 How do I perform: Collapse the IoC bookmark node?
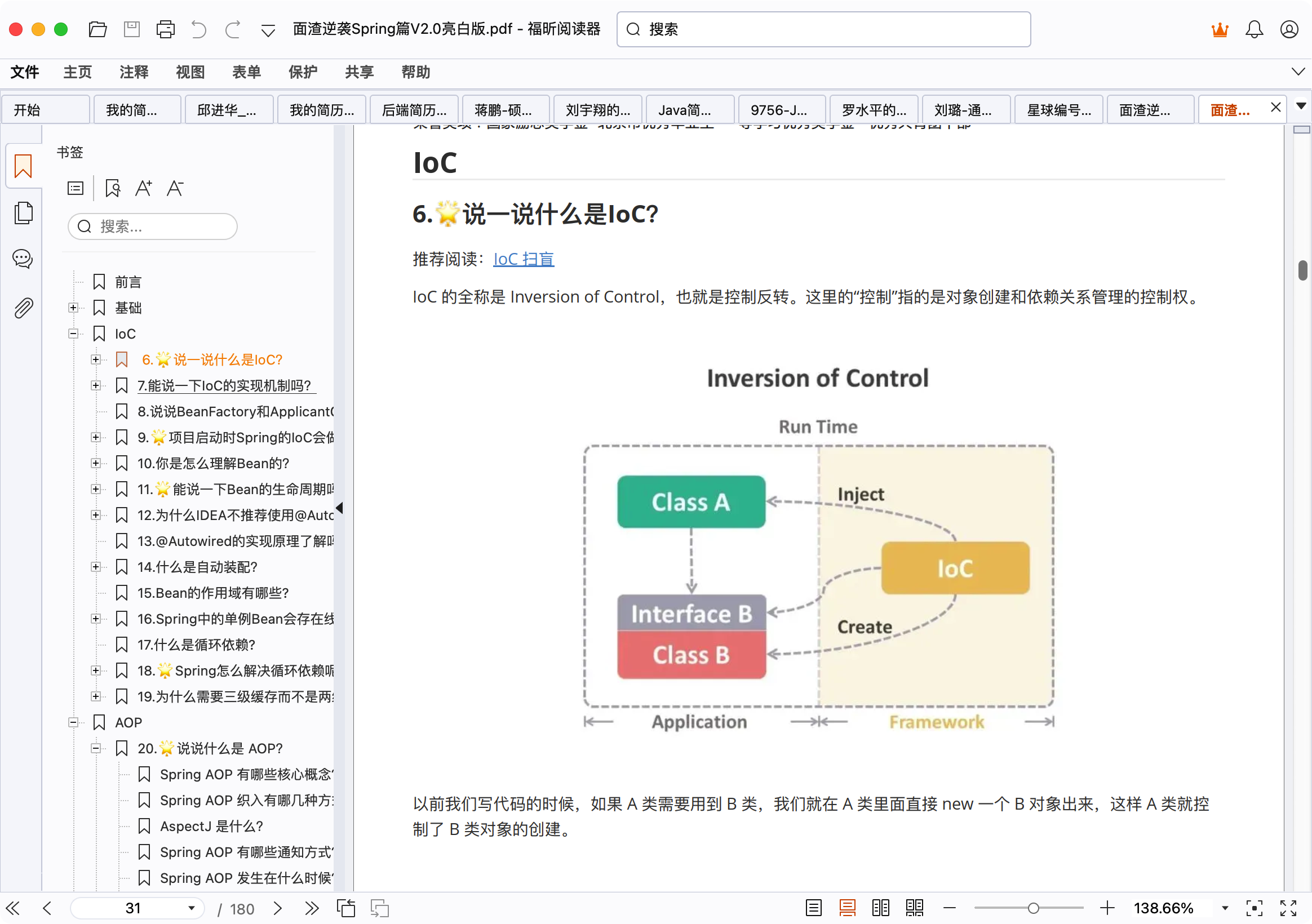point(73,333)
